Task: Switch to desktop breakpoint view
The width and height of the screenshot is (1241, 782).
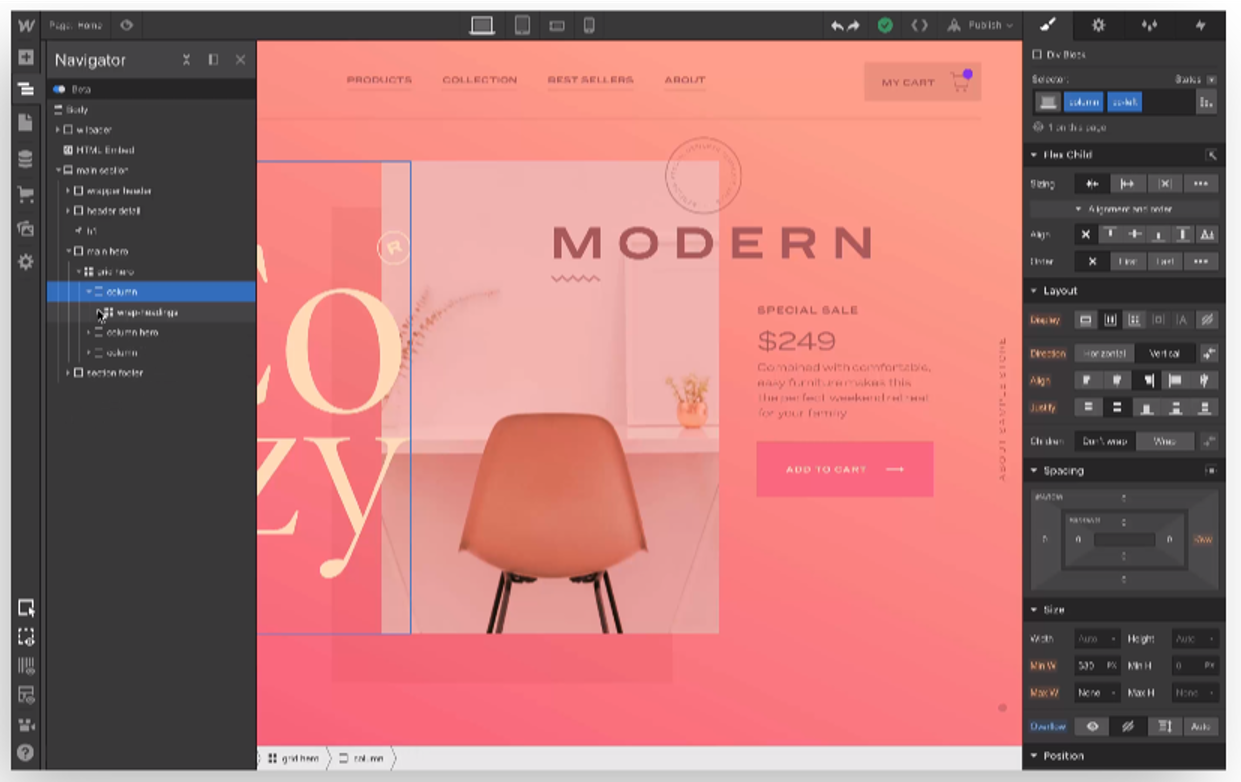Action: coord(483,26)
